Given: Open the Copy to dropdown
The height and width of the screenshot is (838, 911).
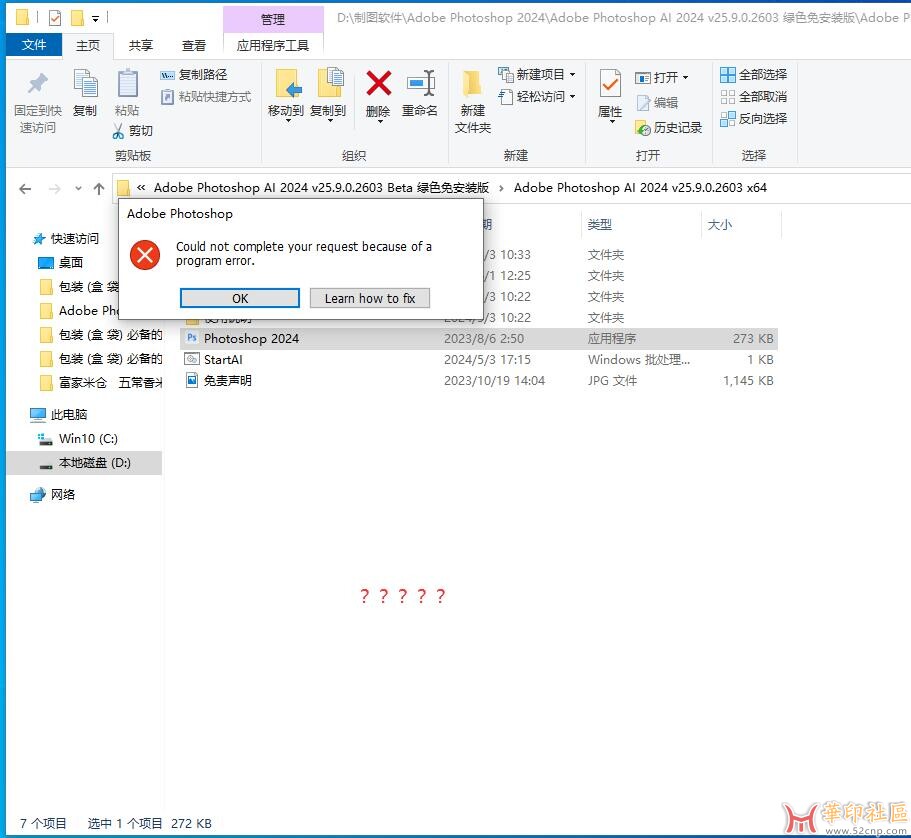Looking at the screenshot, I should point(330,120).
